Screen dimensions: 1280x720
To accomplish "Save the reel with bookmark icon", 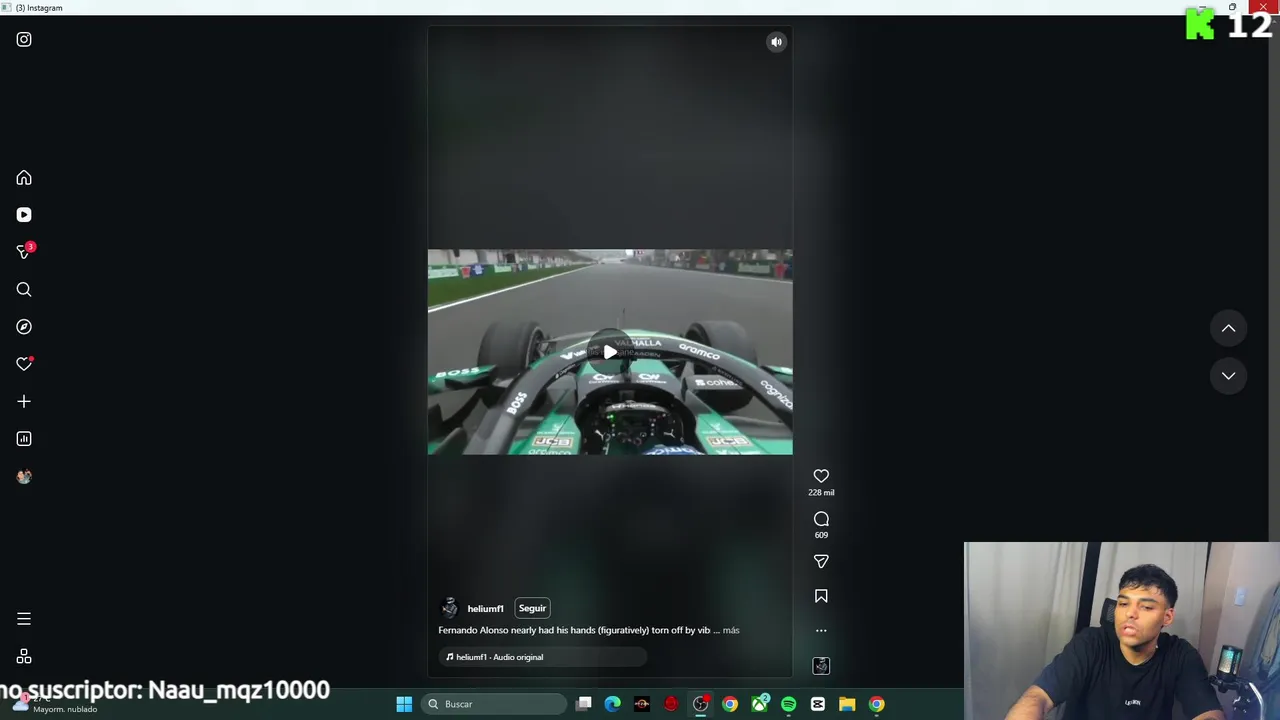I will pos(821,596).
